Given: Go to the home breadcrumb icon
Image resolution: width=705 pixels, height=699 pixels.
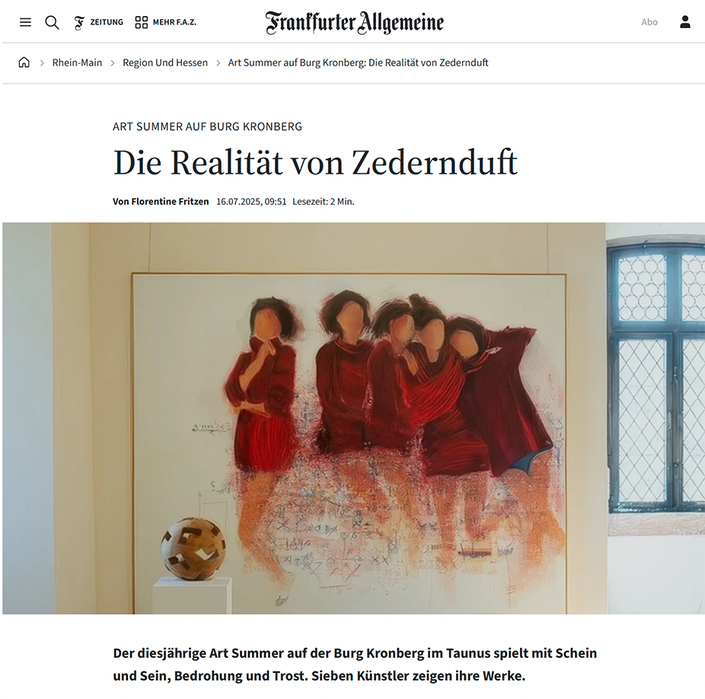Looking at the screenshot, I should click(24, 62).
